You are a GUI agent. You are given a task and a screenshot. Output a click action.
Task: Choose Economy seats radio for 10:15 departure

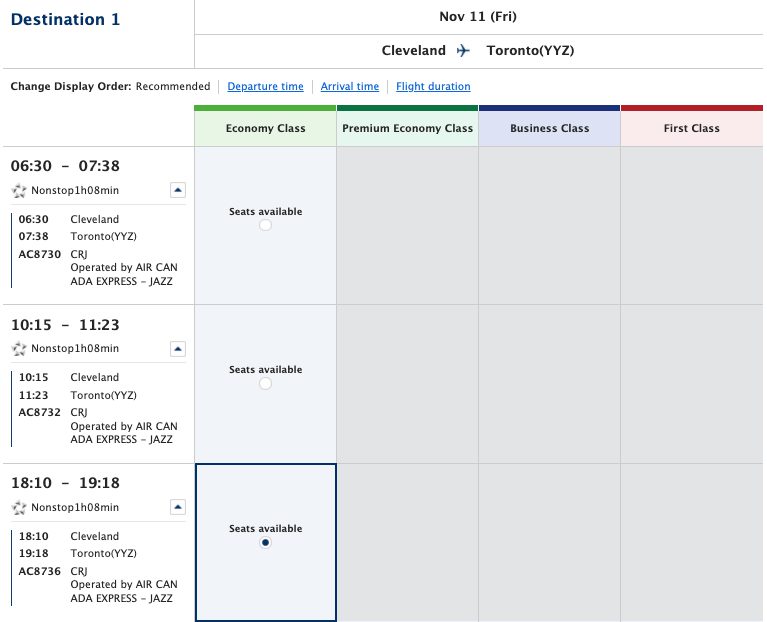tap(265, 384)
